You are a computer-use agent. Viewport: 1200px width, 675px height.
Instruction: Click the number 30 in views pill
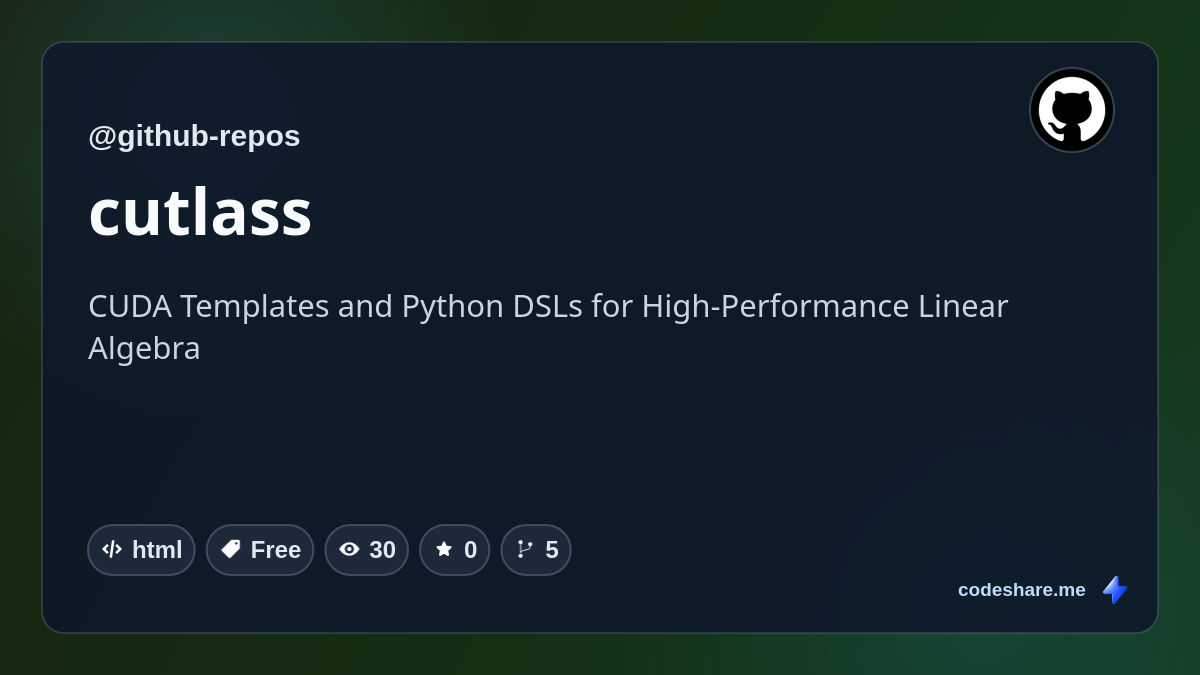tap(382, 550)
